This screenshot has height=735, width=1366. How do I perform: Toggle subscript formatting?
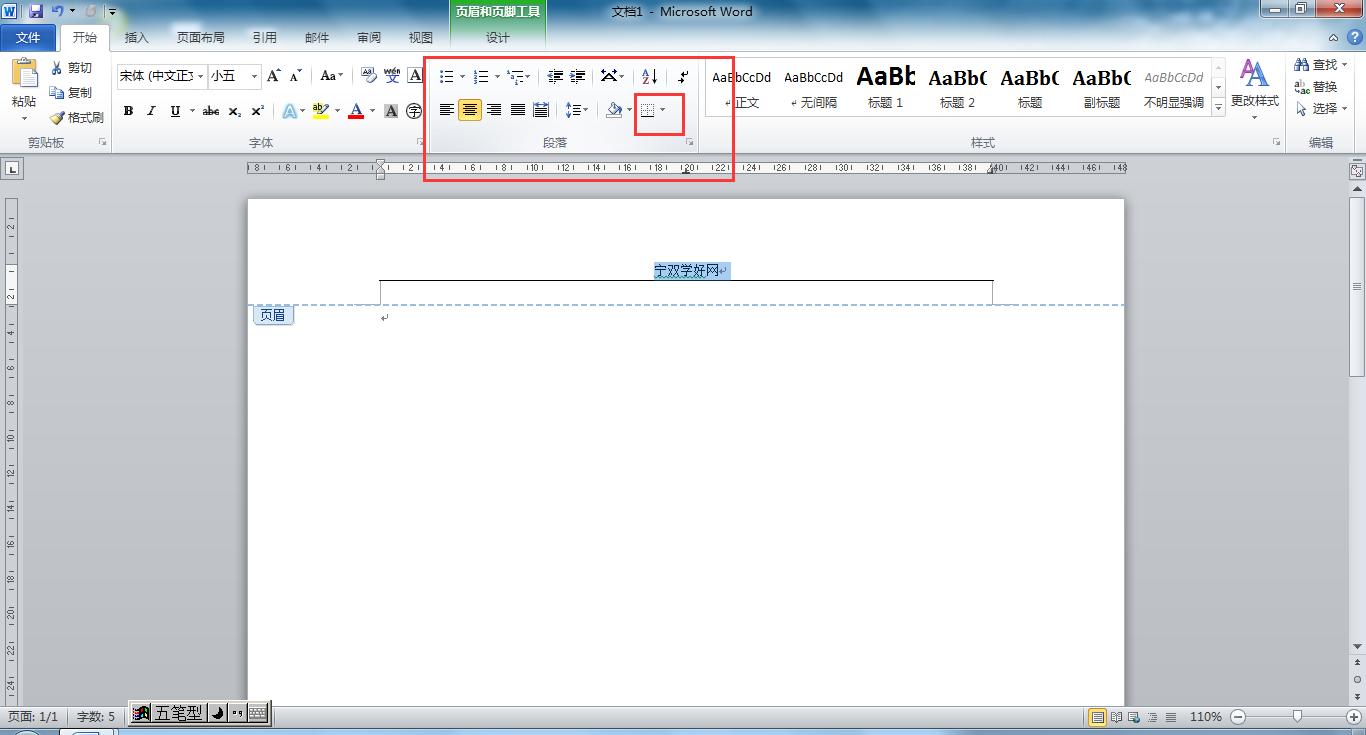(x=235, y=111)
